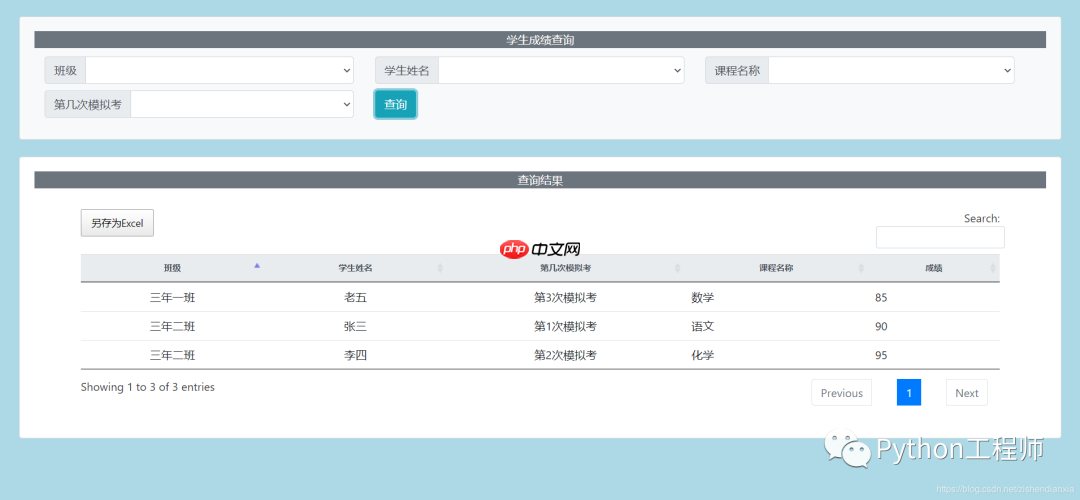Image resolution: width=1080 pixels, height=500 pixels.
Task: Go to Next page
Action: (x=966, y=393)
